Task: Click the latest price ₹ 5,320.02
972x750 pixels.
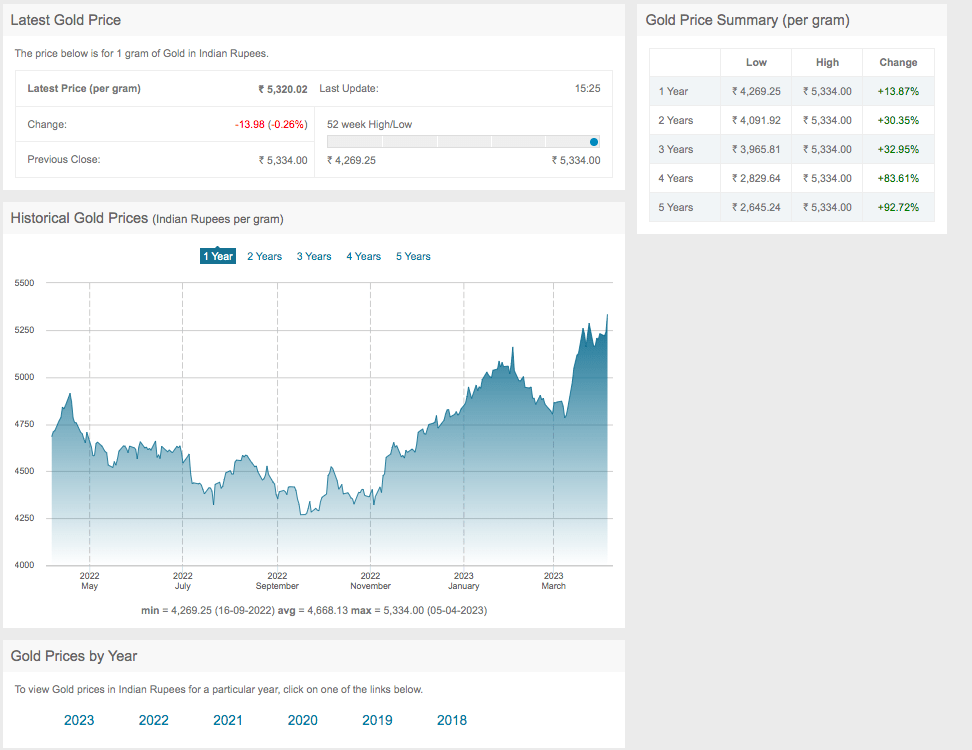Action: [x=283, y=89]
